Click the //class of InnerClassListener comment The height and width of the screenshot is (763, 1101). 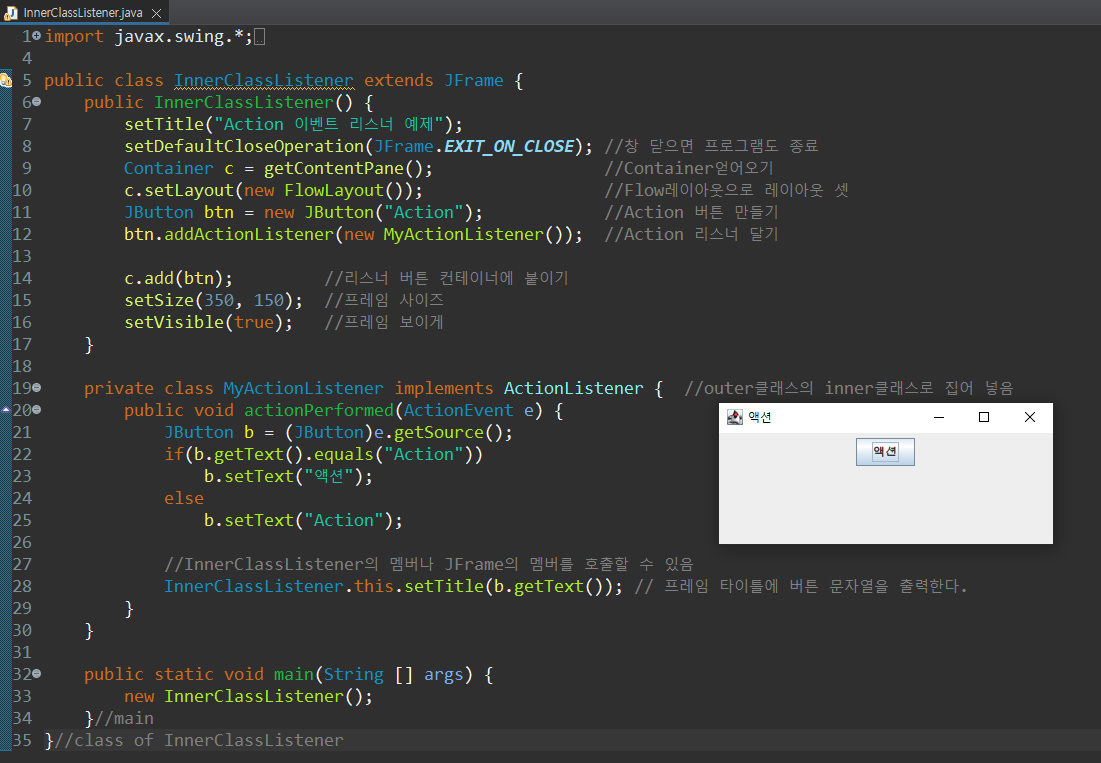[x=199, y=741]
